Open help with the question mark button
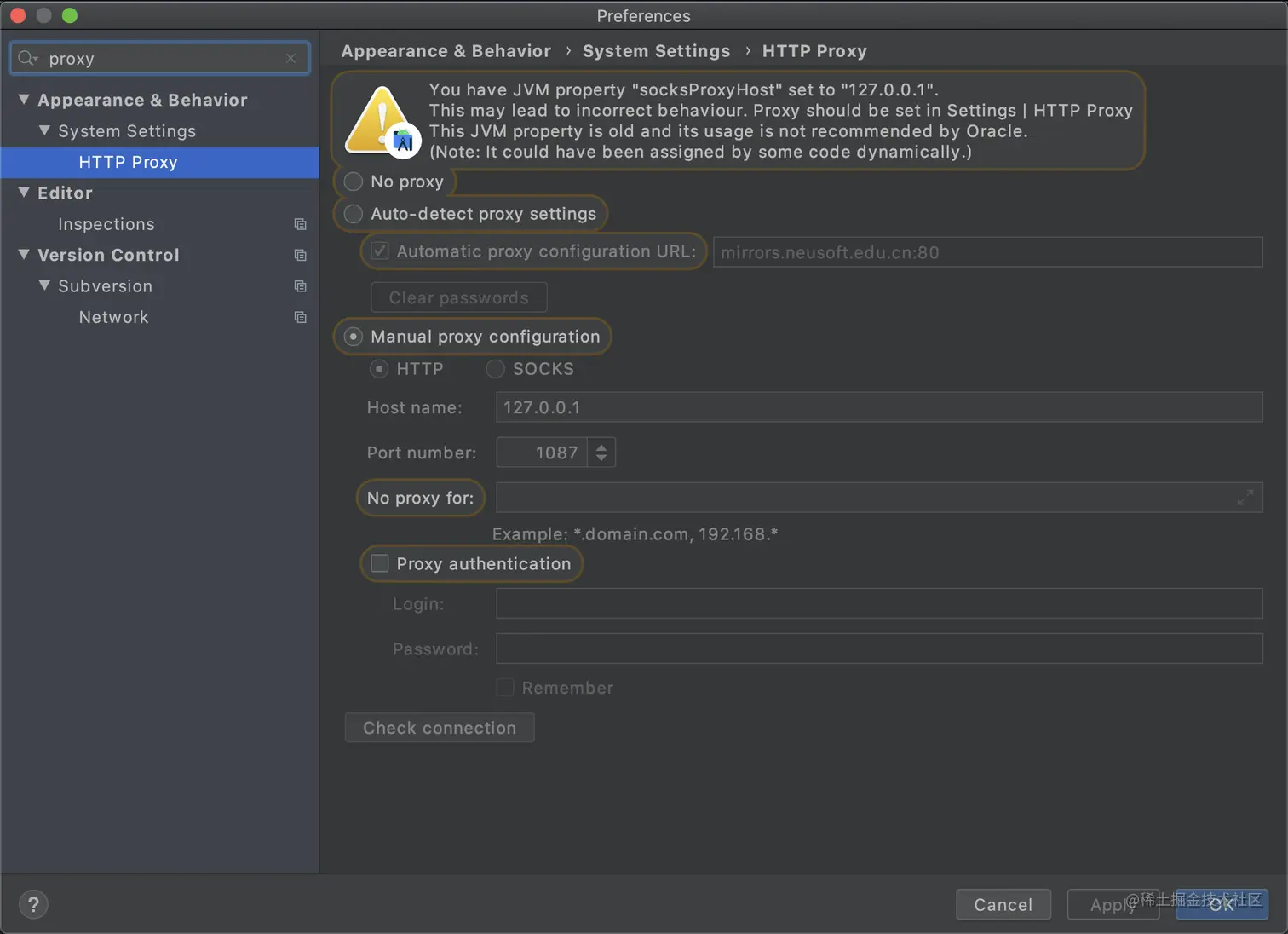 (x=33, y=904)
